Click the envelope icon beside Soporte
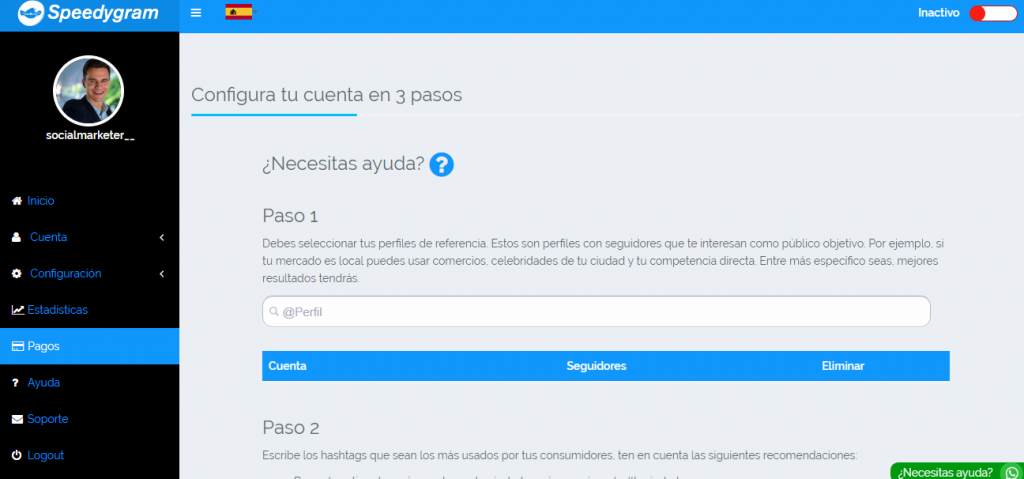Viewport: 1024px width, 479px height. (x=18, y=419)
